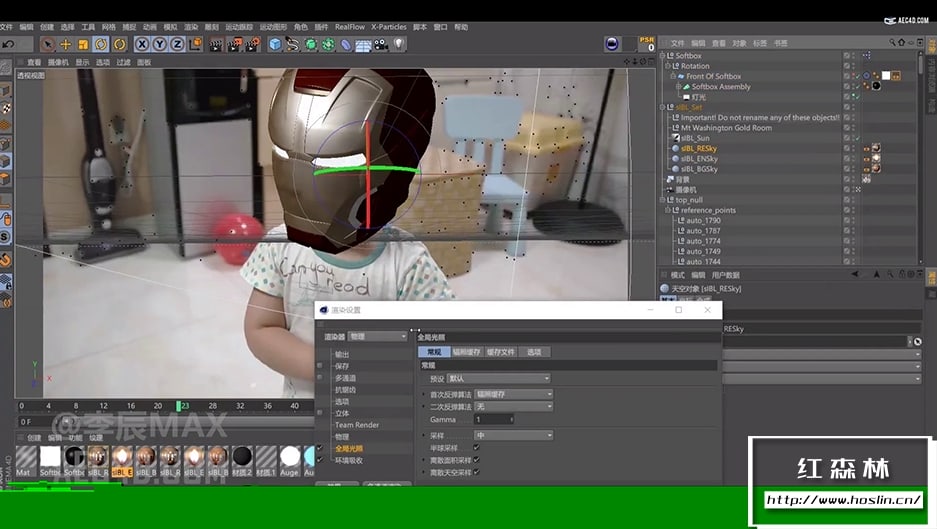Image resolution: width=937 pixels, height=529 pixels.
Task: Click the Gamma value input field
Action: tap(493, 419)
